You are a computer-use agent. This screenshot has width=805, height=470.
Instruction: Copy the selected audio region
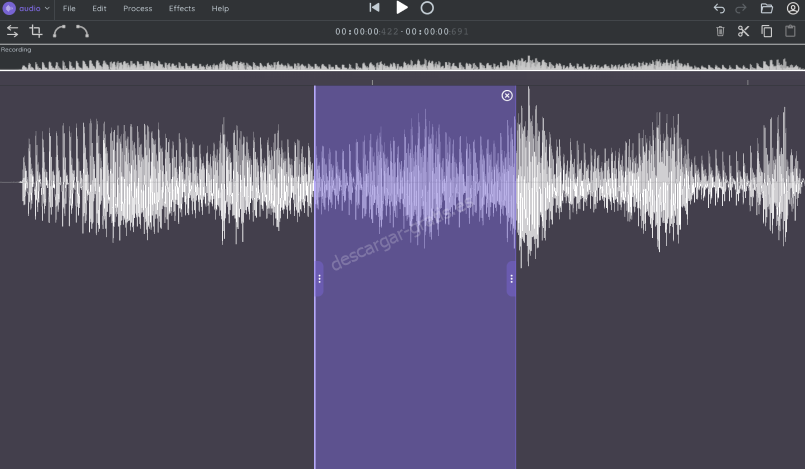(767, 31)
